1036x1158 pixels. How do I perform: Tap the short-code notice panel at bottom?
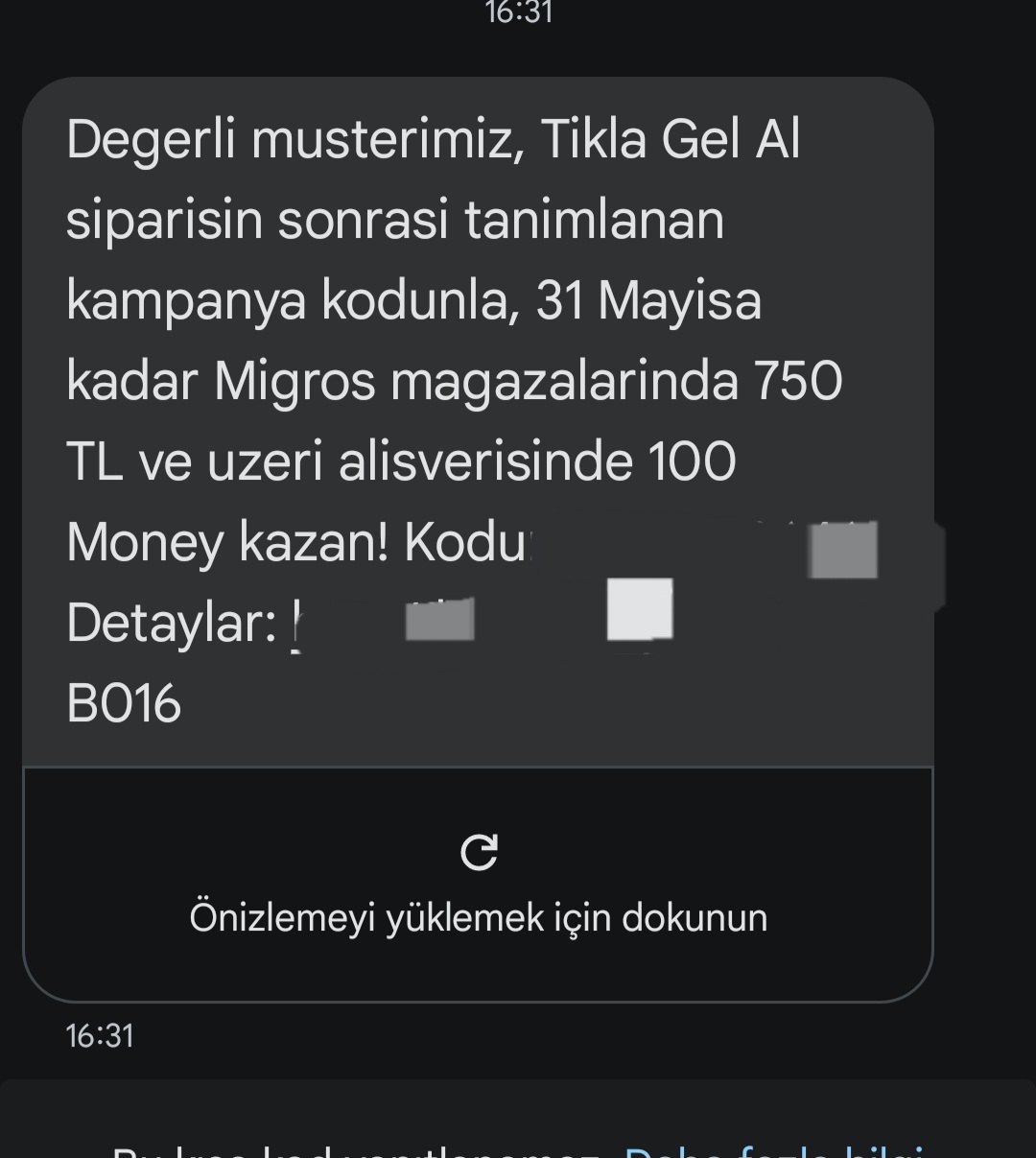click(518, 1119)
